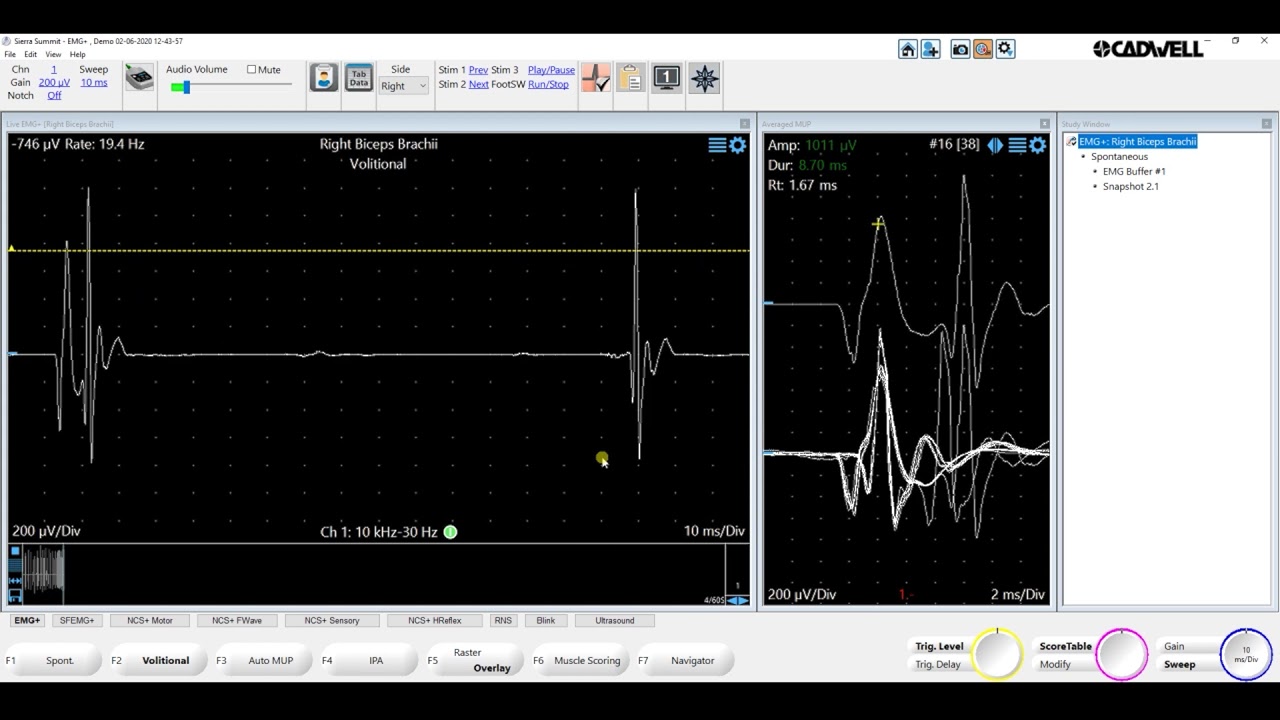The image size is (1280, 720).
Task: Switch to the SFEMG+ tab
Action: (77, 621)
